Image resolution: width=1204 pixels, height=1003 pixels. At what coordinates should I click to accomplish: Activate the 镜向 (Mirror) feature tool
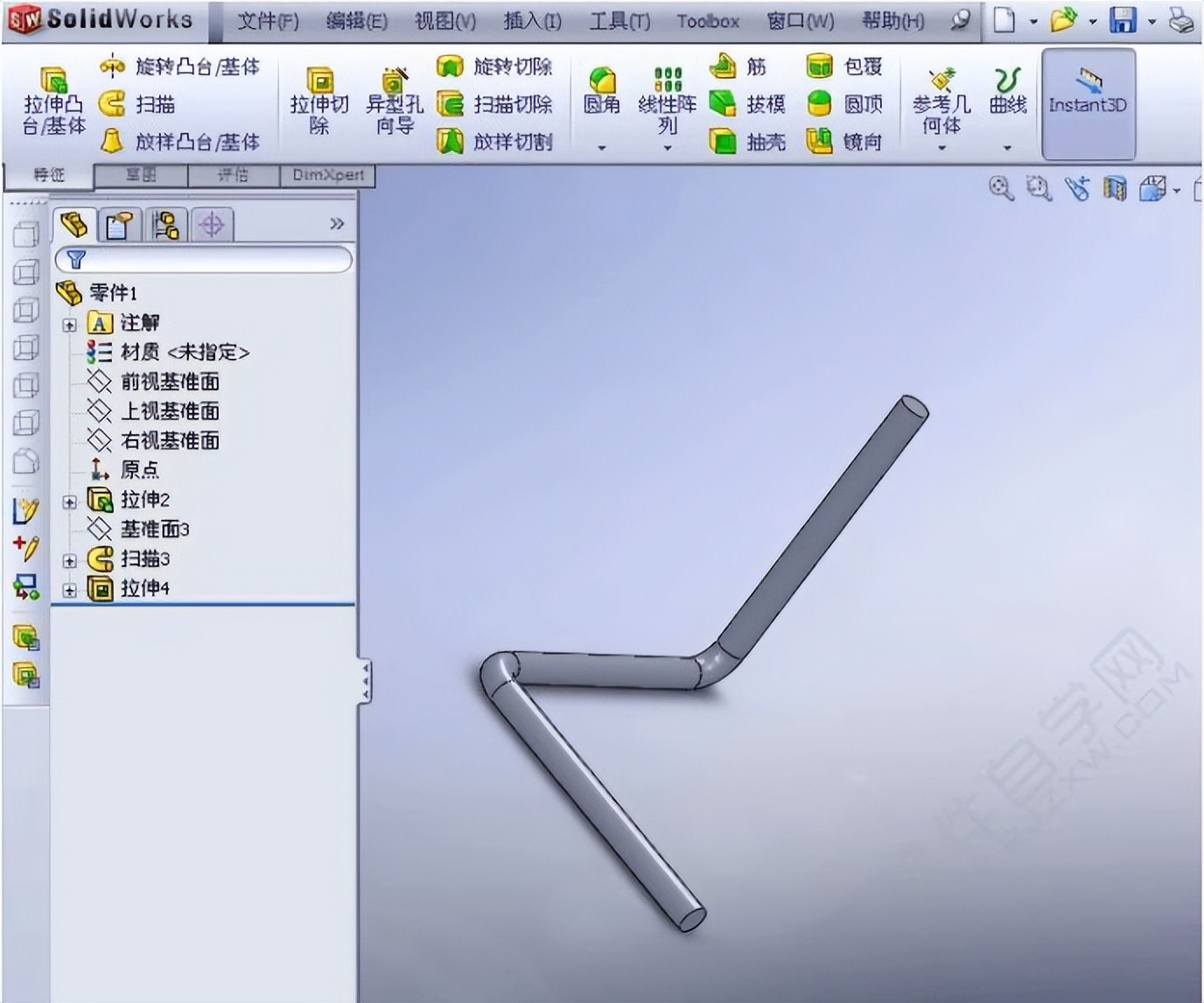[x=840, y=142]
